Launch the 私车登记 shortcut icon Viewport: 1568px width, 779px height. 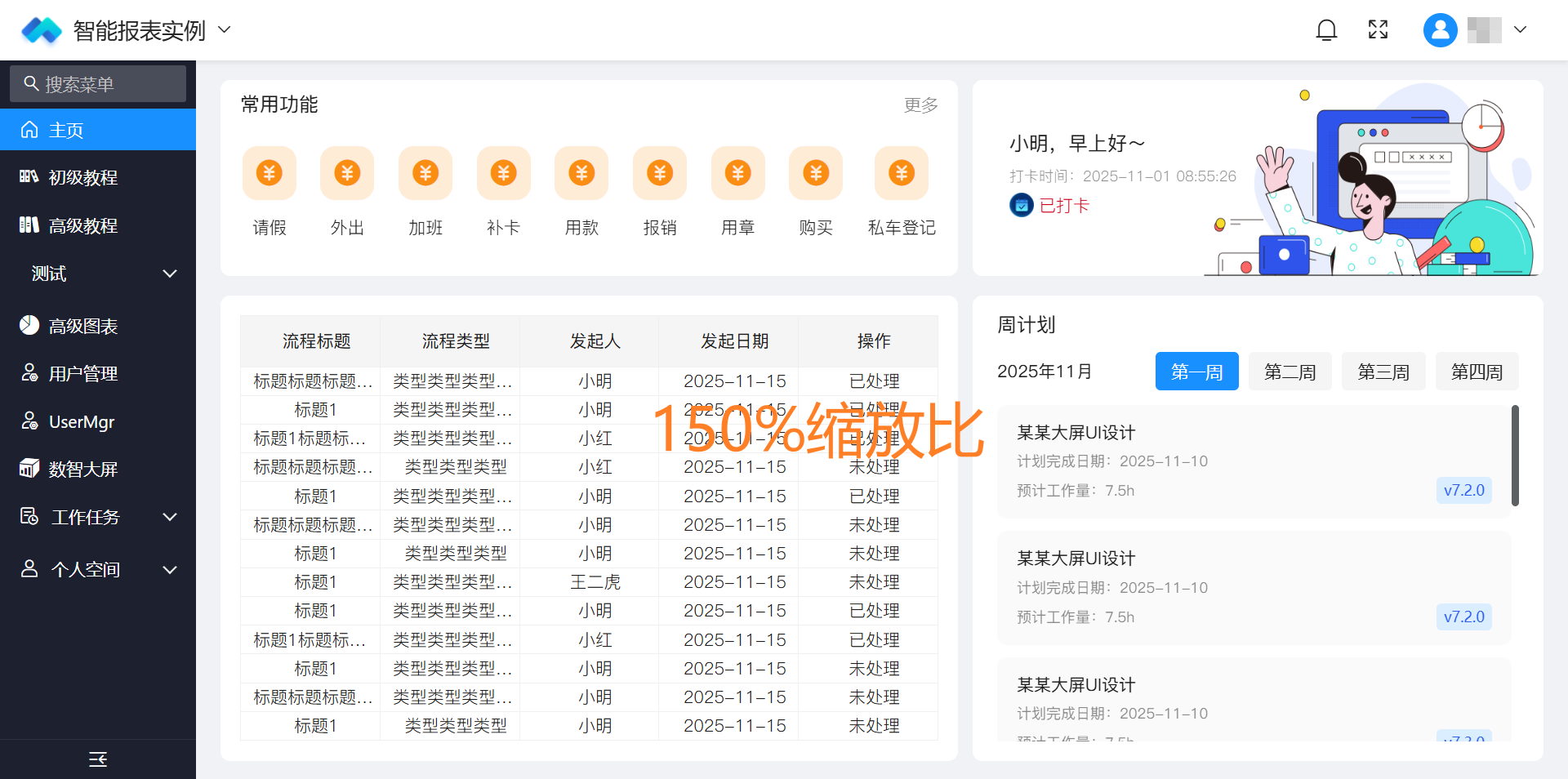(x=901, y=173)
